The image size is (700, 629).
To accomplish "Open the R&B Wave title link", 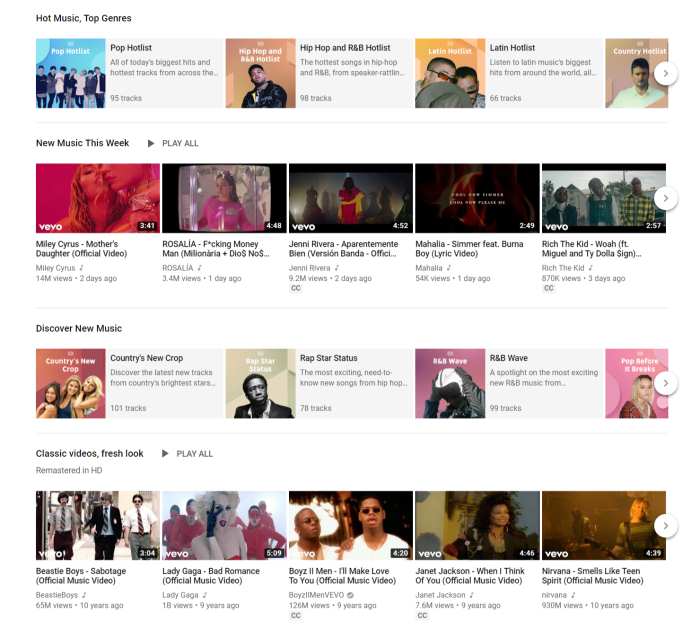I will tap(508, 358).
